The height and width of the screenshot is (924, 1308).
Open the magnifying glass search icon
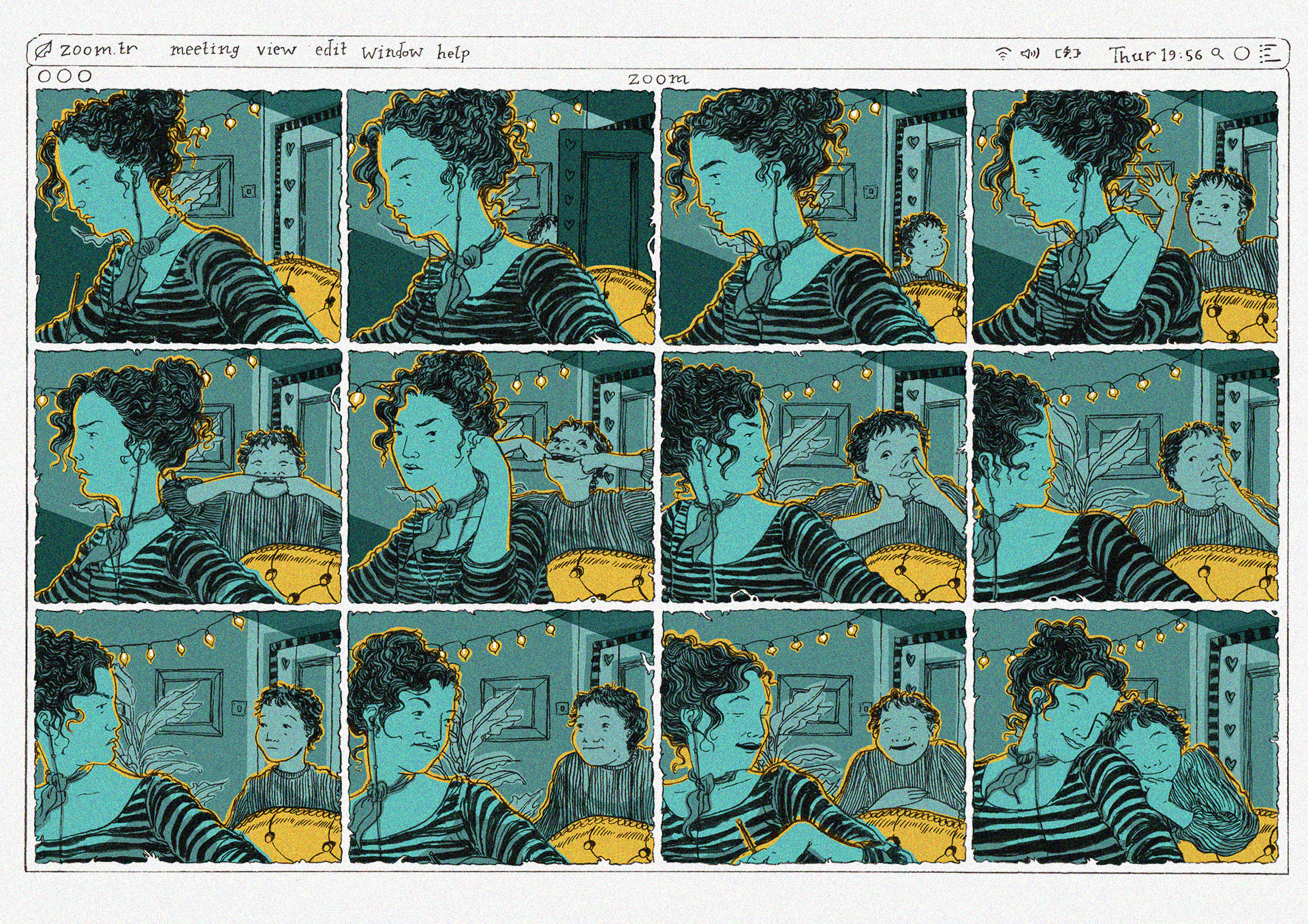[x=1218, y=54]
